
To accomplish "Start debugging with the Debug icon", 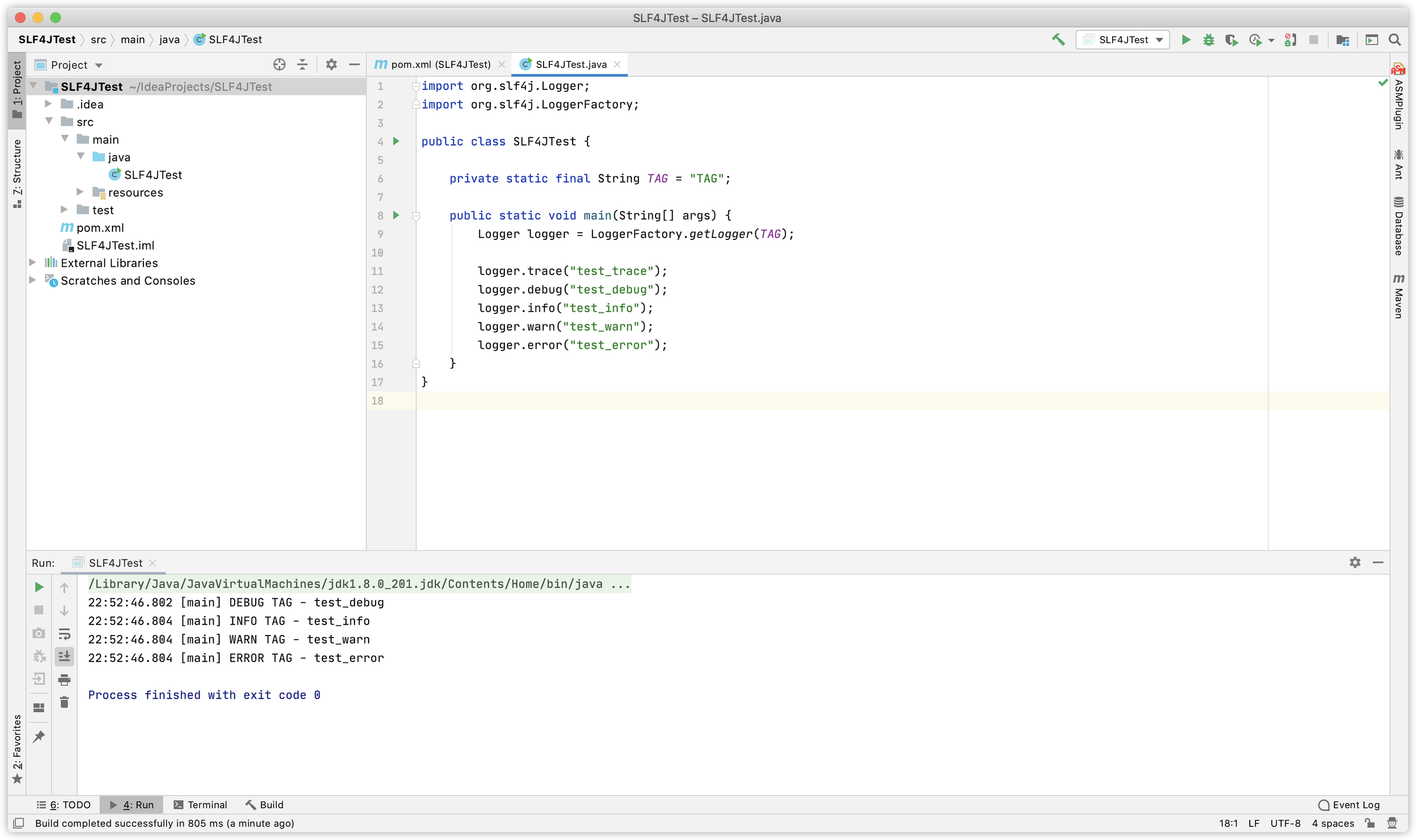I will point(1208,40).
